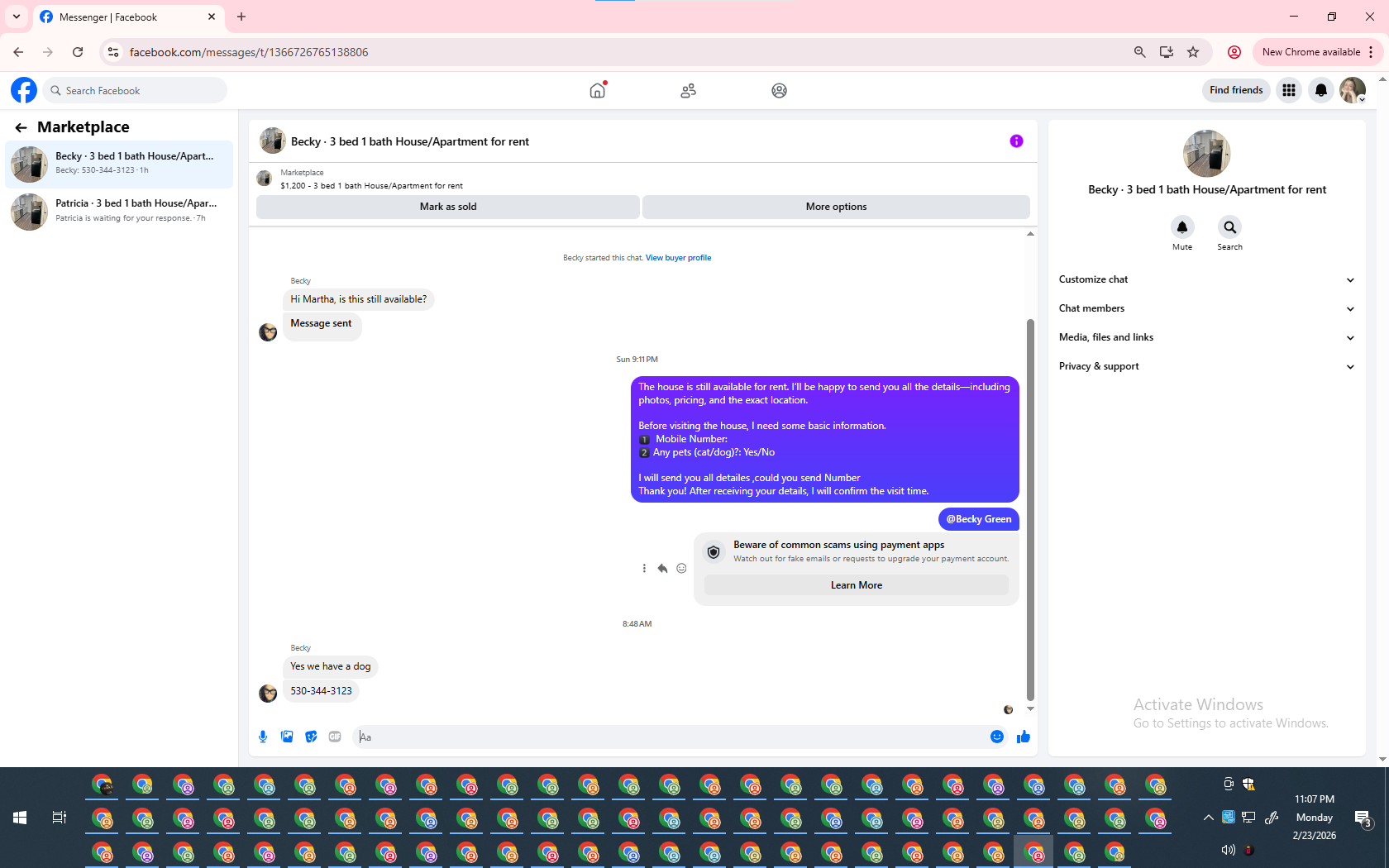The height and width of the screenshot is (868, 1389).
Task: Reload the page in Chrome
Action: tap(78, 52)
